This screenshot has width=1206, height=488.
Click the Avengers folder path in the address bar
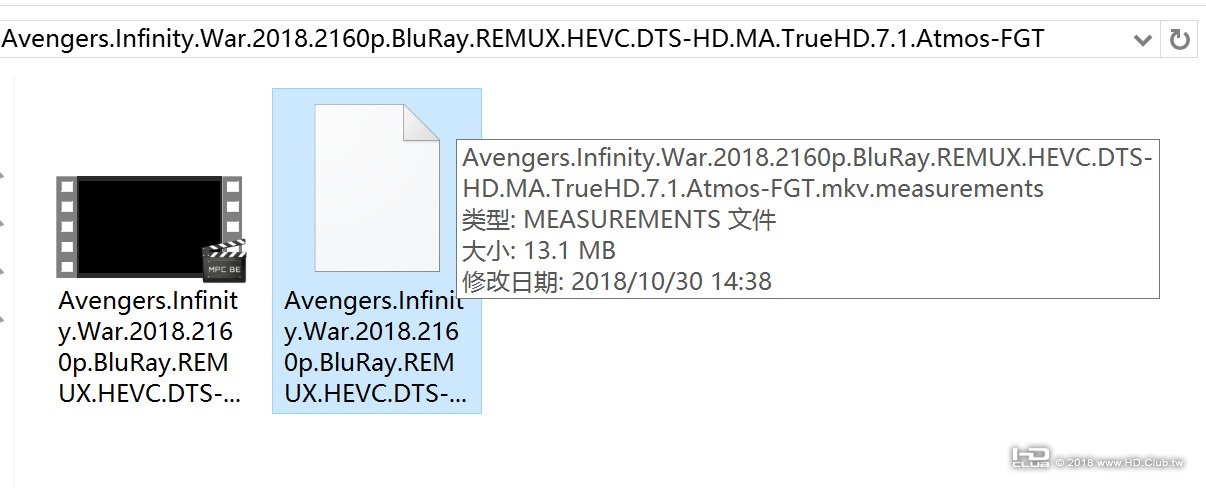click(523, 39)
